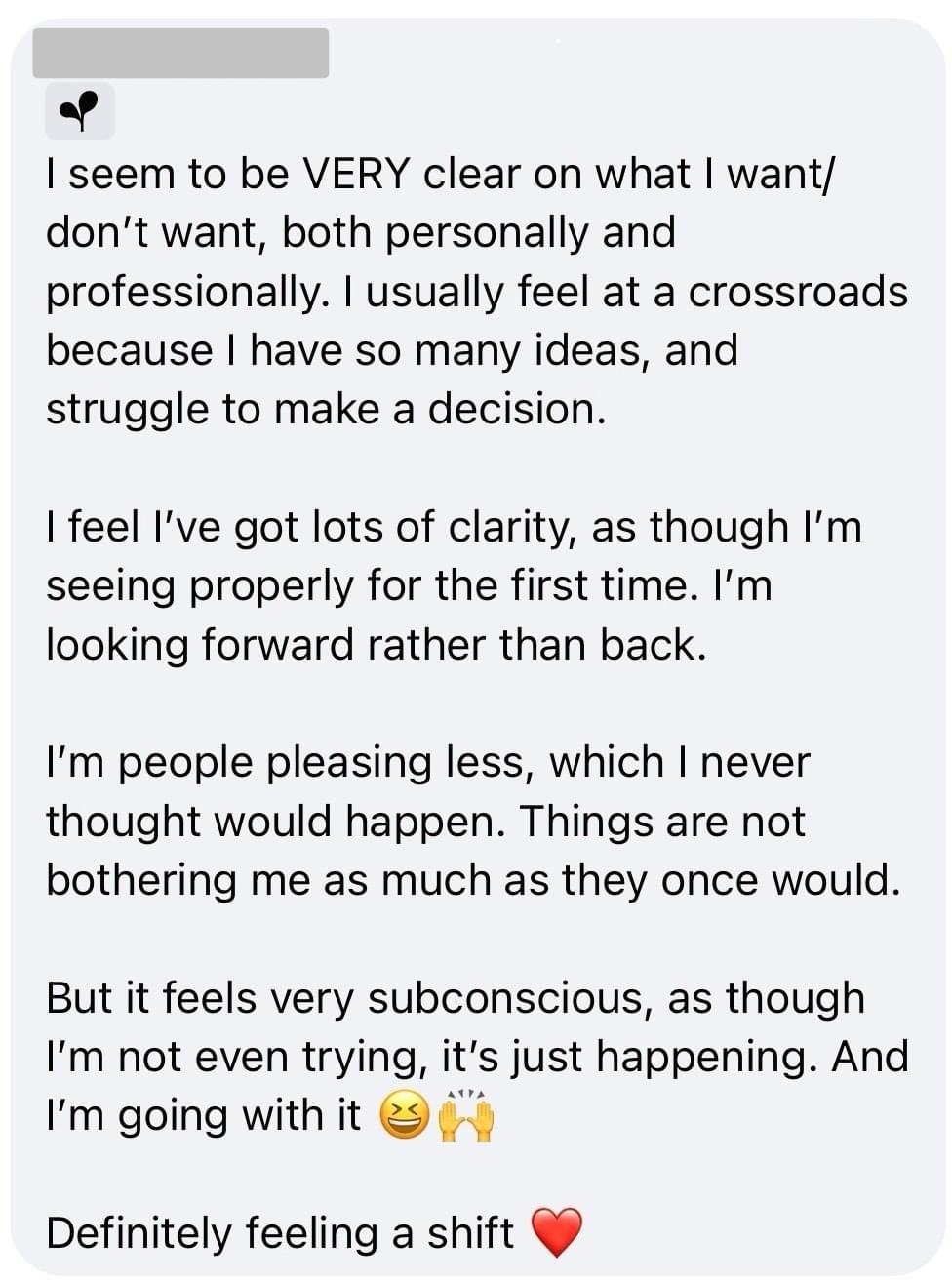Click the paragraph starting 'I feel I've got'

[454, 585]
